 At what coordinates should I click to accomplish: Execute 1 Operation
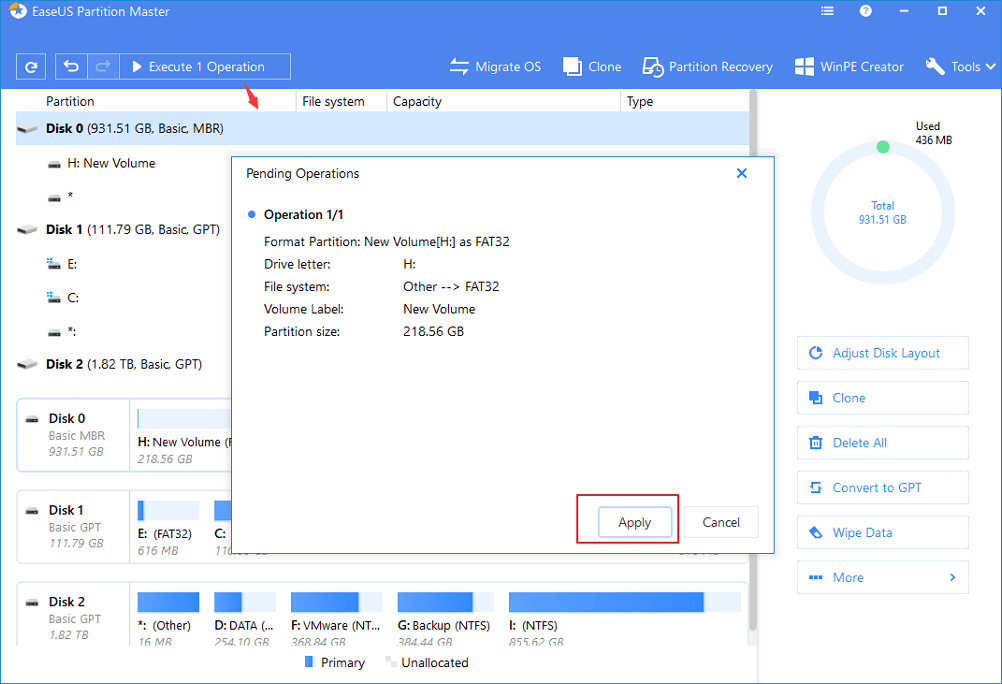pyautogui.click(x=205, y=66)
